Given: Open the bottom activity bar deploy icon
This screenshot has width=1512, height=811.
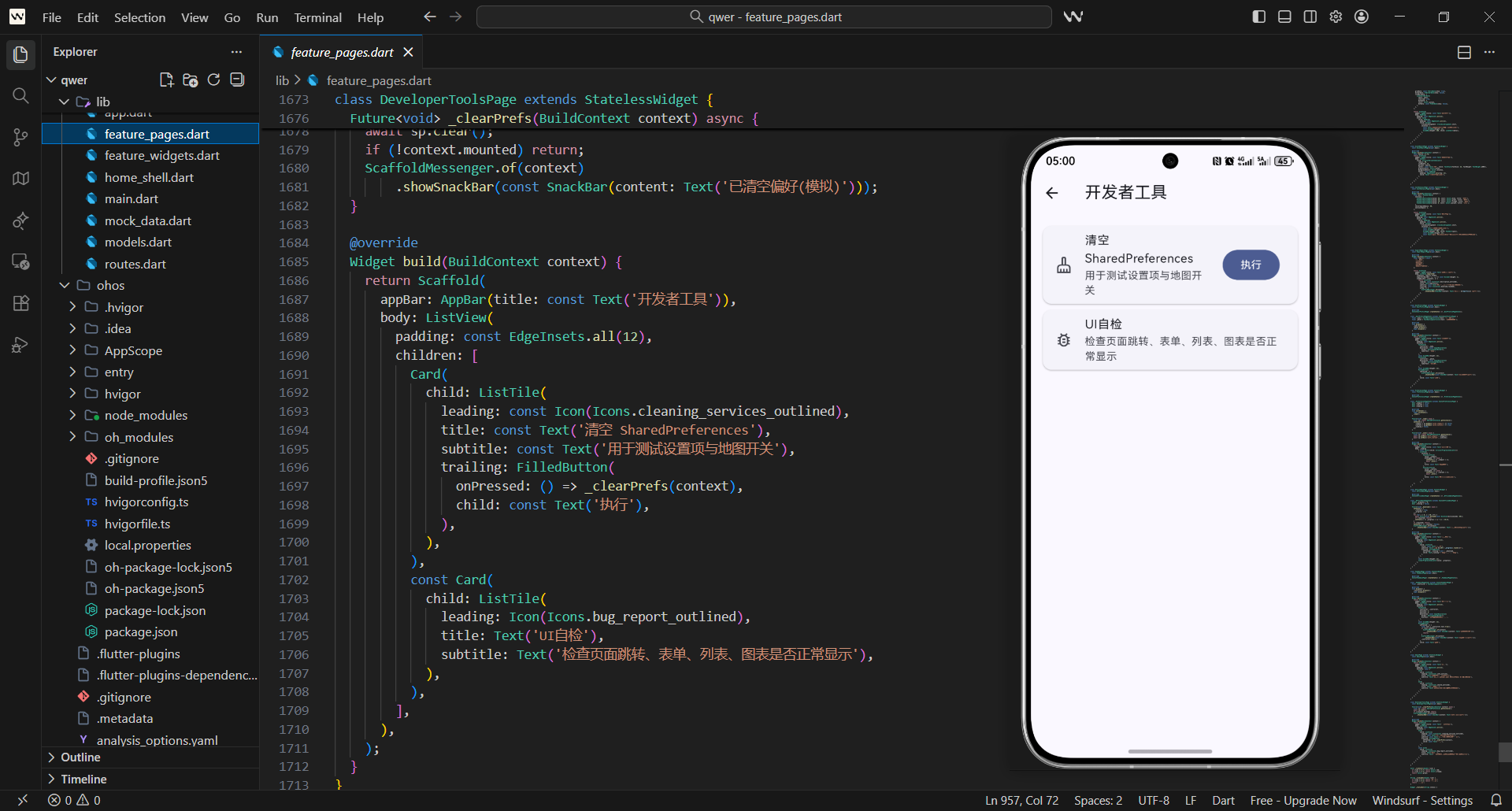Looking at the screenshot, I should tap(20, 345).
